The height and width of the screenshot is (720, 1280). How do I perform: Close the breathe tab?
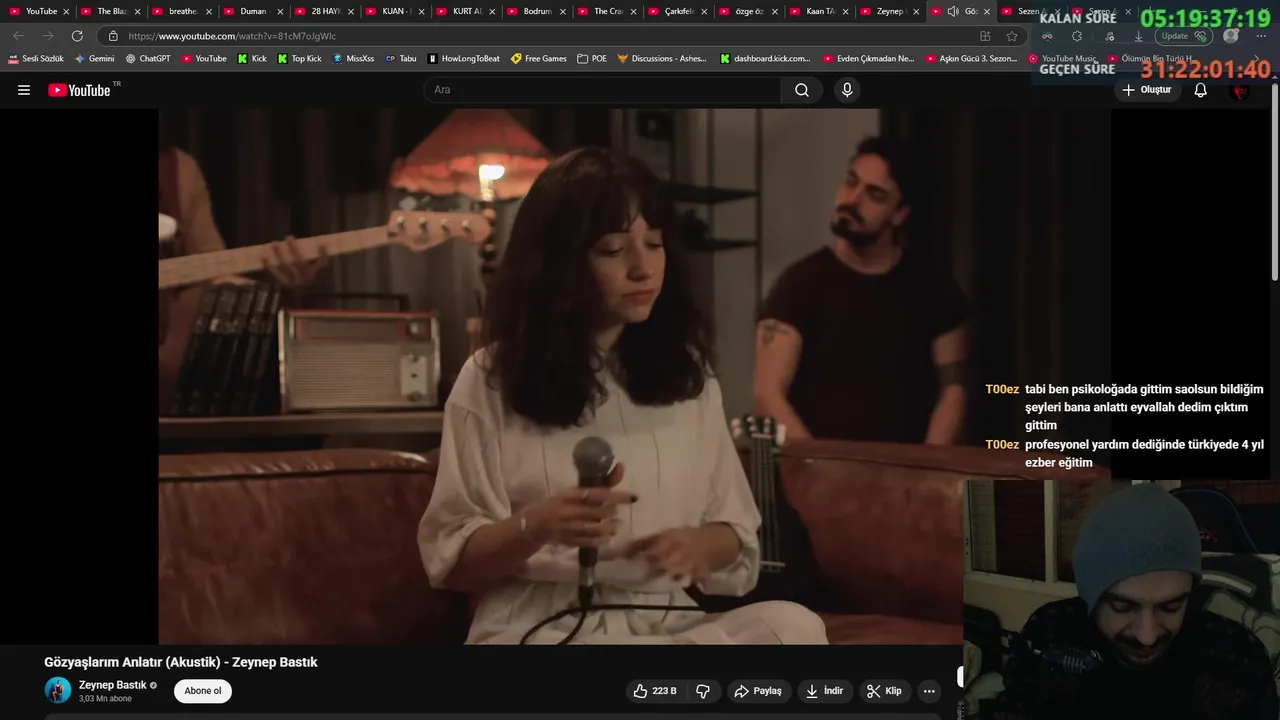coord(208,12)
